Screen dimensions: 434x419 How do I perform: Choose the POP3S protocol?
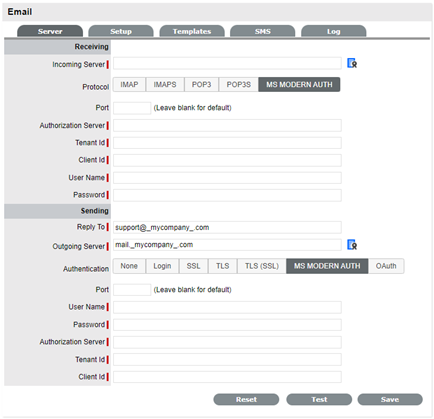coord(239,85)
